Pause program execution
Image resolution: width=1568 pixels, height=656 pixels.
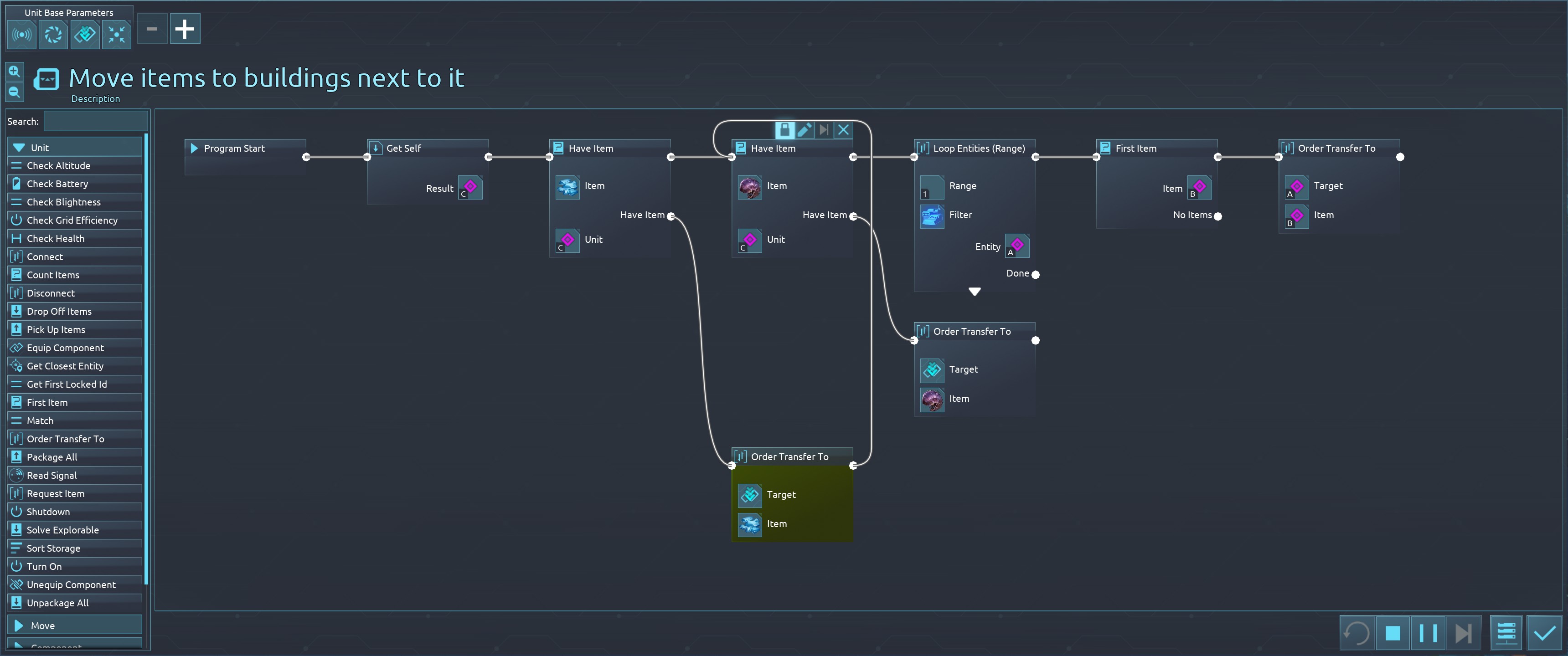(x=1428, y=633)
